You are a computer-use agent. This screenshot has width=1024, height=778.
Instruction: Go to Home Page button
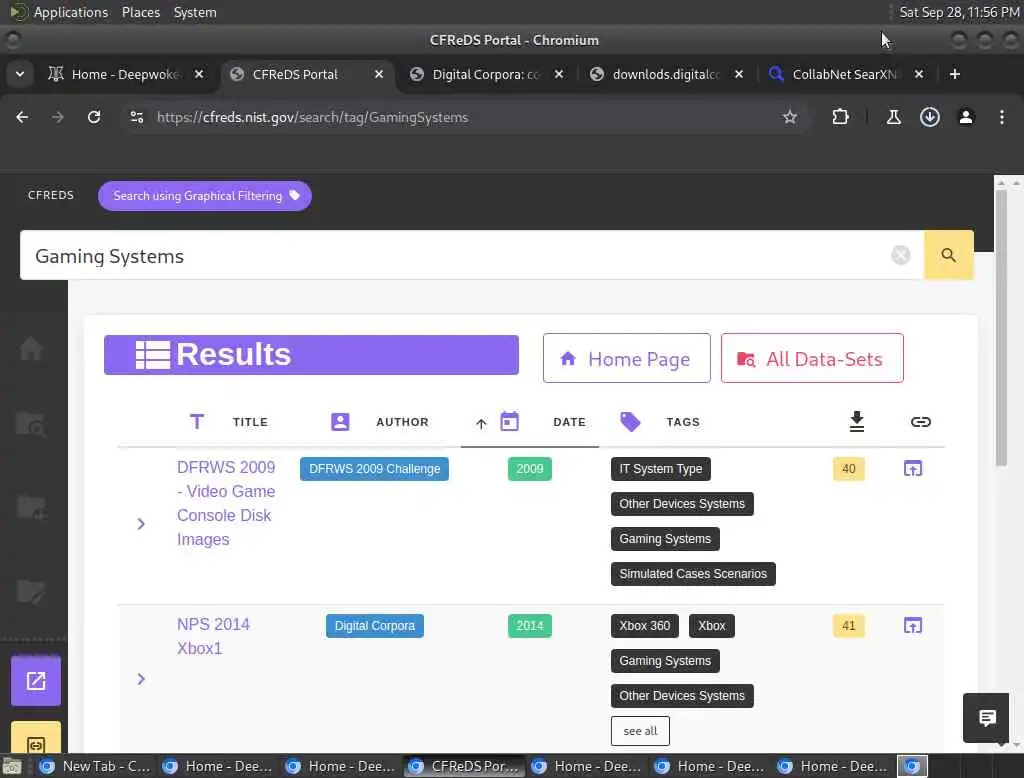[626, 358]
